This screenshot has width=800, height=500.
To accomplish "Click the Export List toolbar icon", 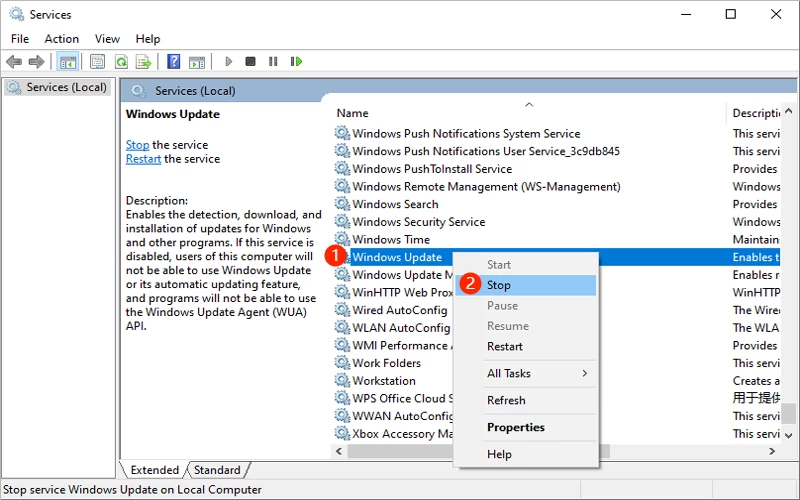I will point(144,62).
